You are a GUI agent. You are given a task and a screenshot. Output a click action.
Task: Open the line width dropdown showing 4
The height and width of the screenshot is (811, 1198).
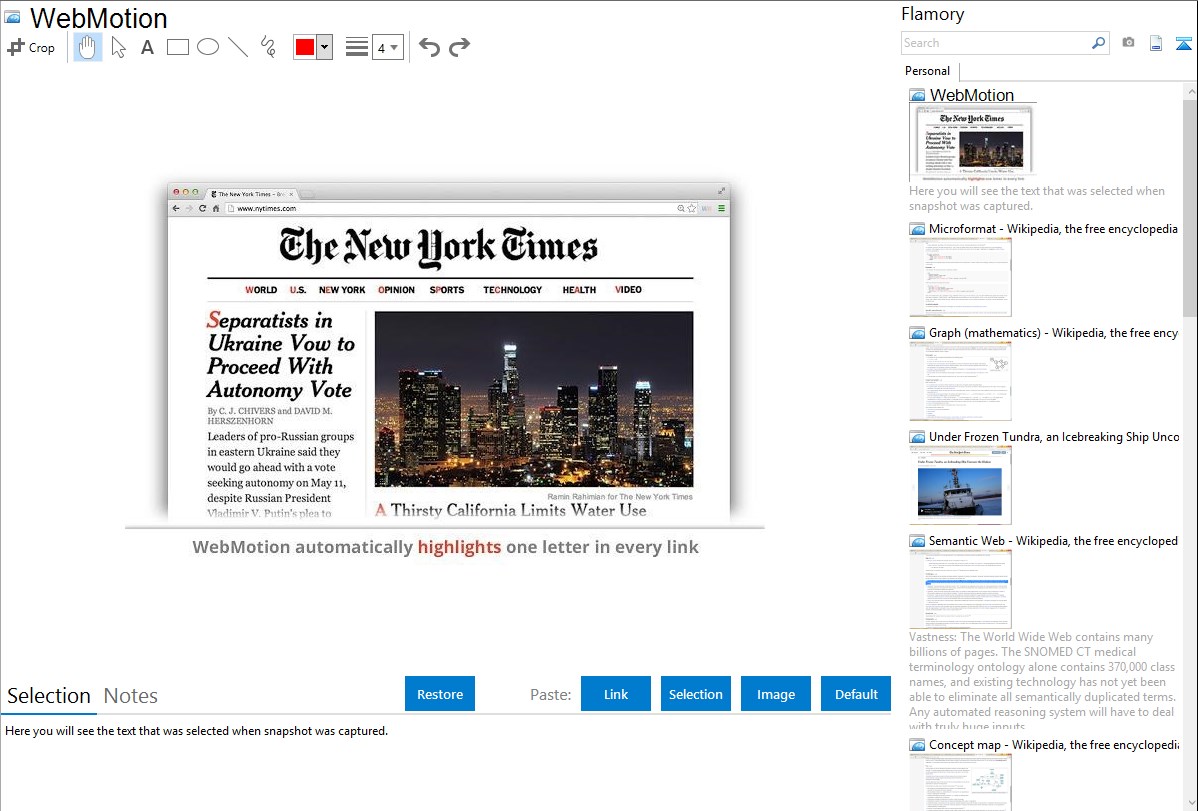point(388,47)
